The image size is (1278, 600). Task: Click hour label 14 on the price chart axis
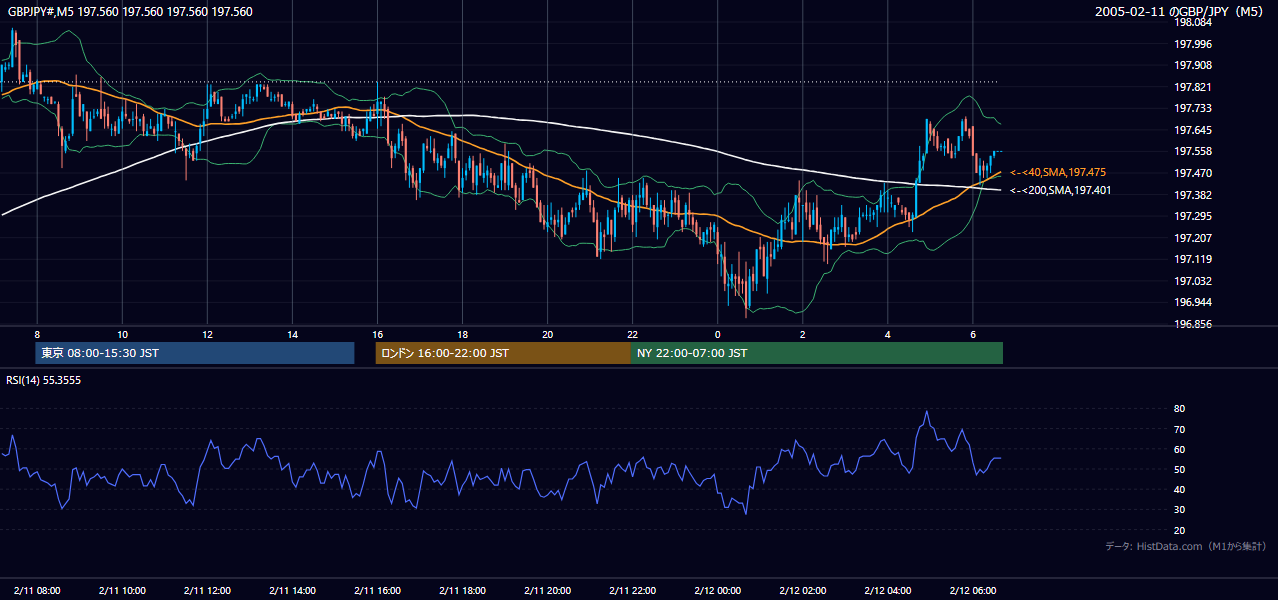coord(292,334)
